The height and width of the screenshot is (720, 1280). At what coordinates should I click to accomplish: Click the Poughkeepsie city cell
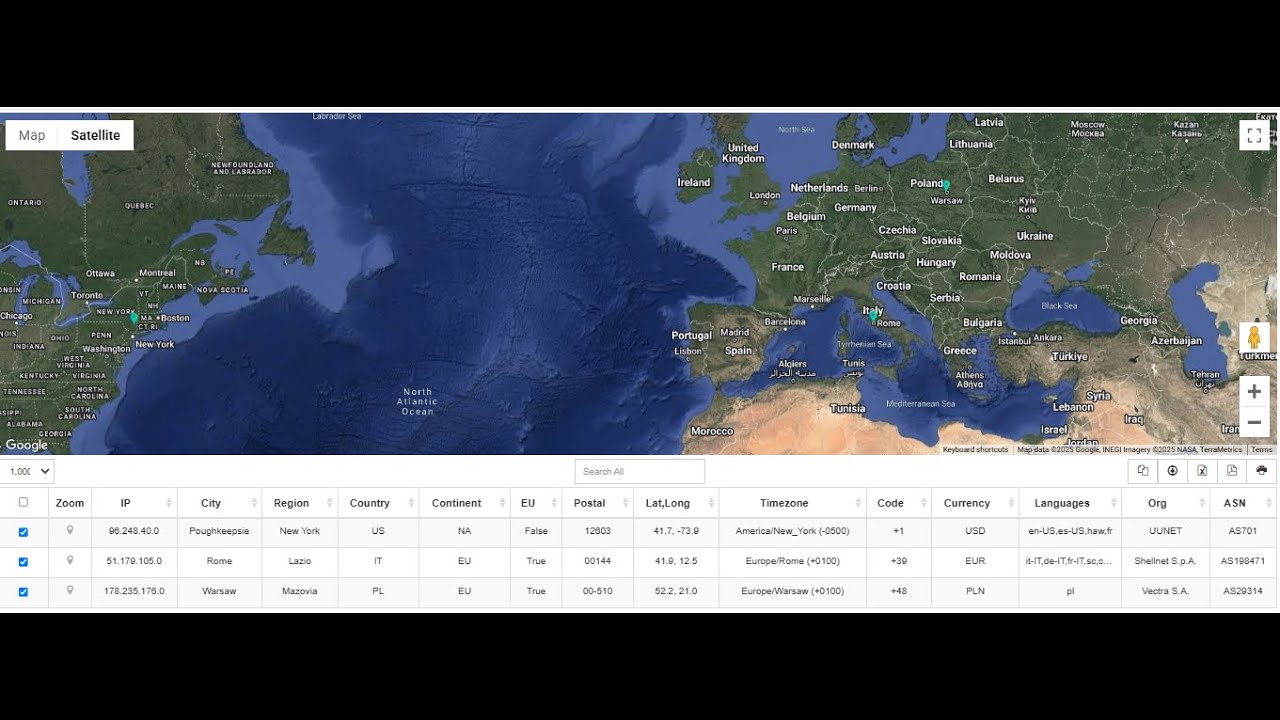tap(219, 532)
